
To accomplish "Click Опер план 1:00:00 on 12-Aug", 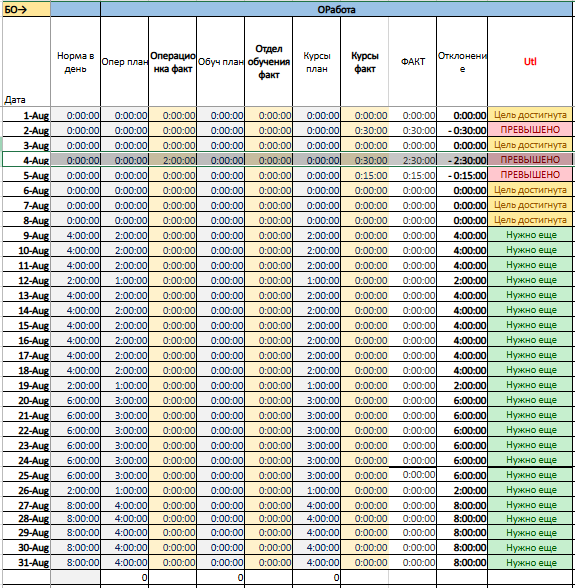I will [x=125, y=280].
